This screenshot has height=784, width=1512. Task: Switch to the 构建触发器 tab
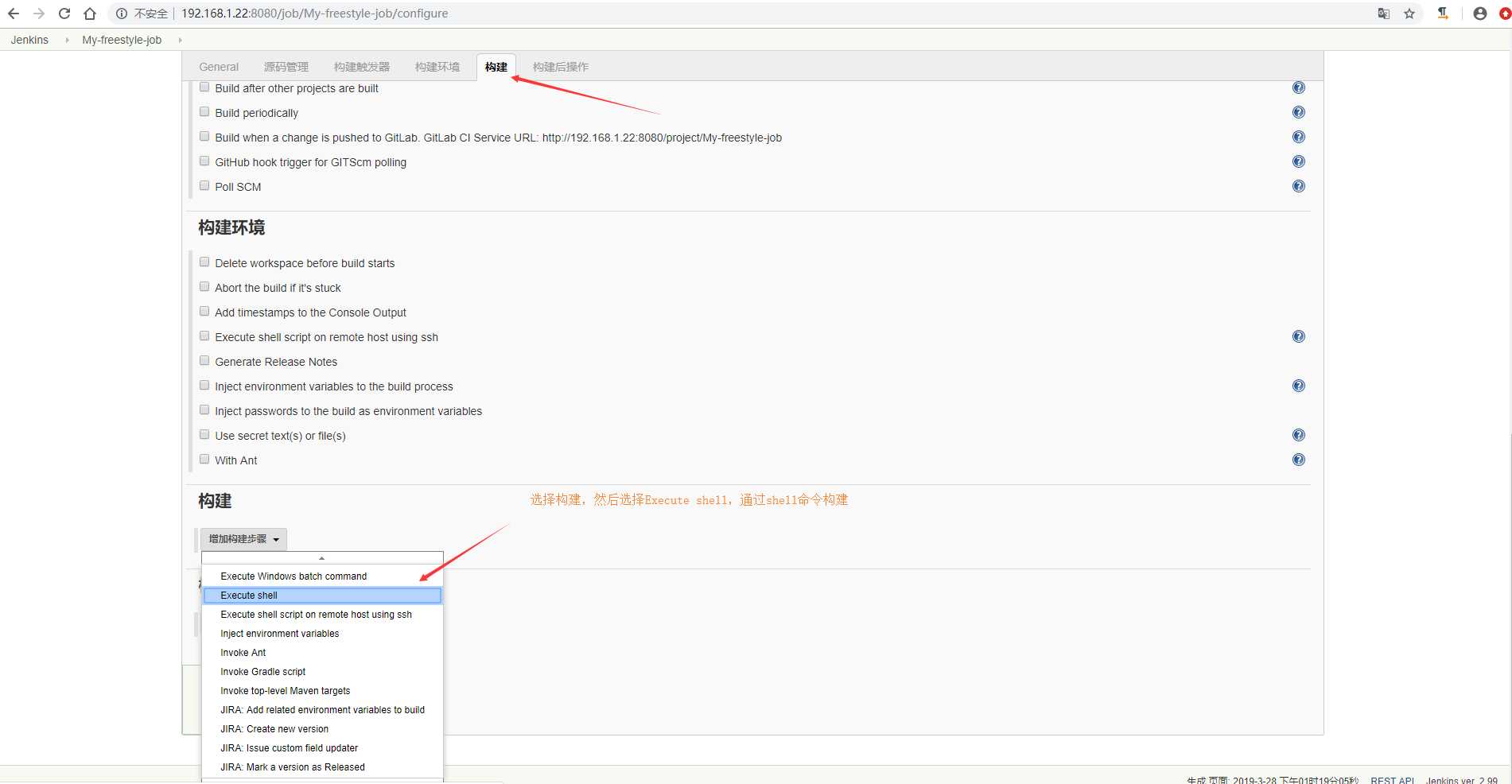pos(362,67)
